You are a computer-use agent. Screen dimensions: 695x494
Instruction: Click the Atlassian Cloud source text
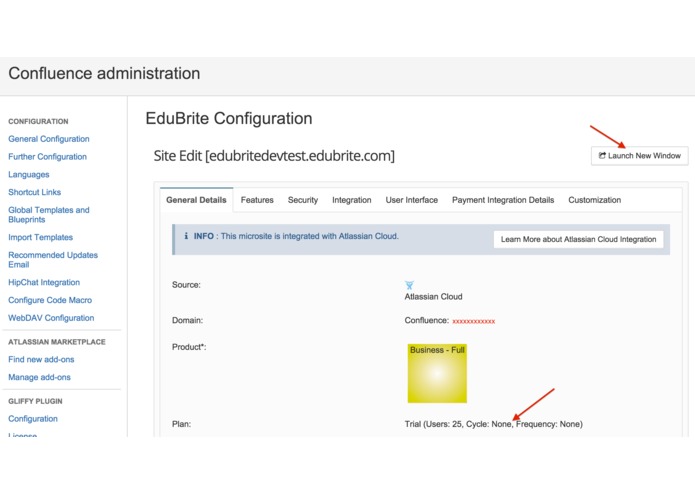[x=433, y=296]
